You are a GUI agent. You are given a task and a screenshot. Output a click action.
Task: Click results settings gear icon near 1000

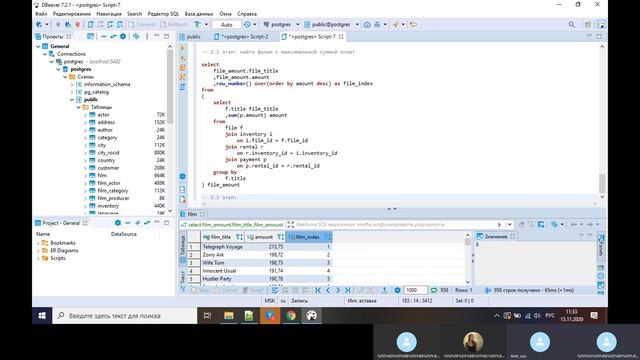(397, 290)
